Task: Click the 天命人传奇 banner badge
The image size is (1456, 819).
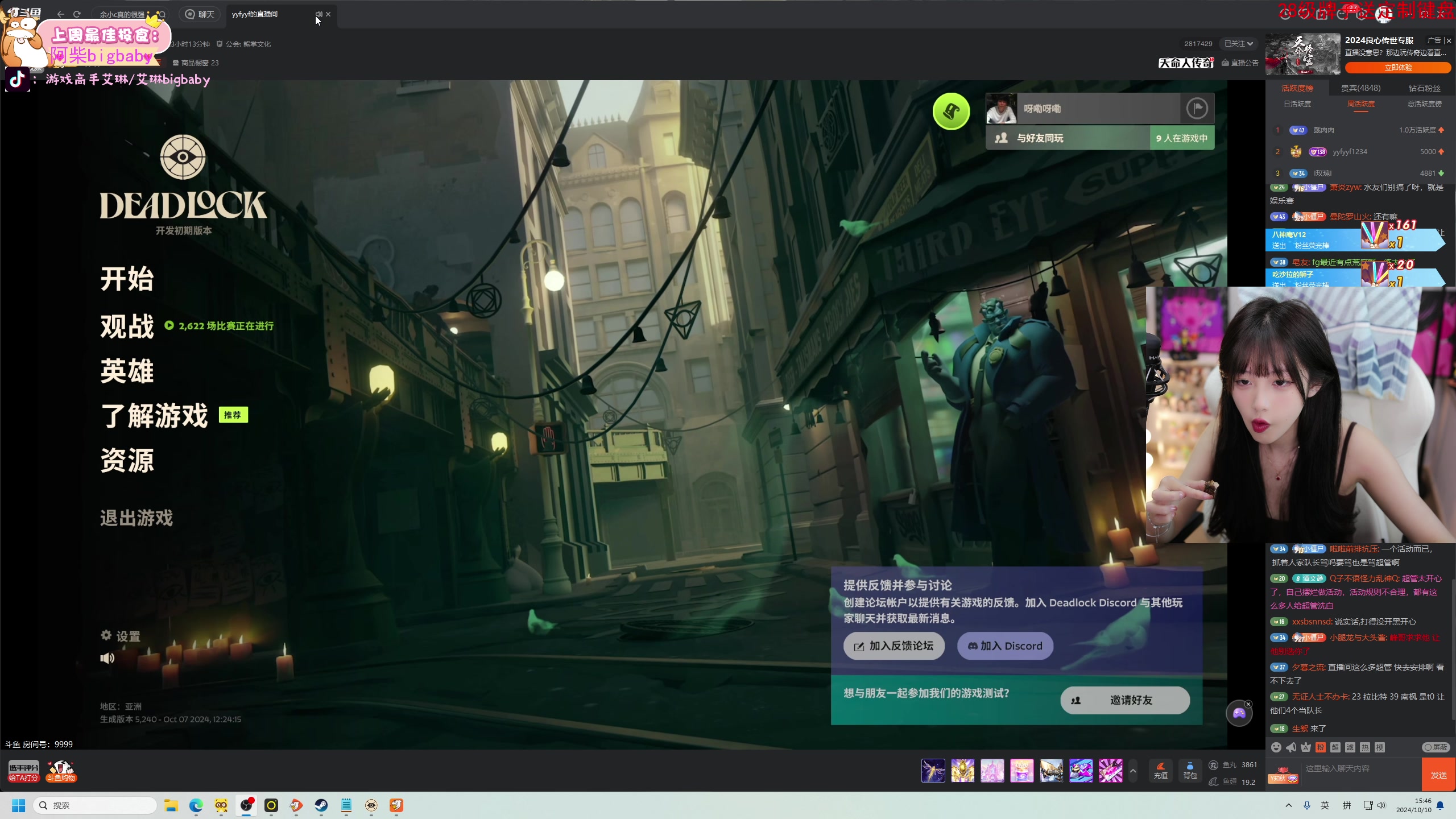Action: click(x=1186, y=63)
